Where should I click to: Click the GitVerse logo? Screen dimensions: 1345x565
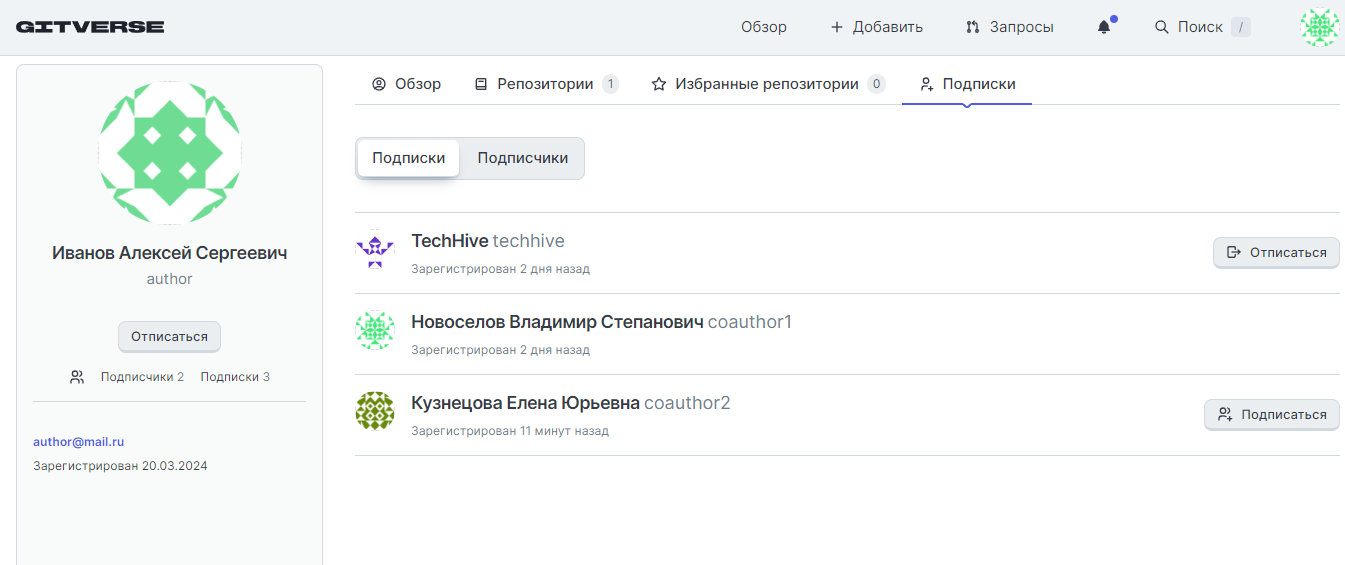click(x=90, y=27)
